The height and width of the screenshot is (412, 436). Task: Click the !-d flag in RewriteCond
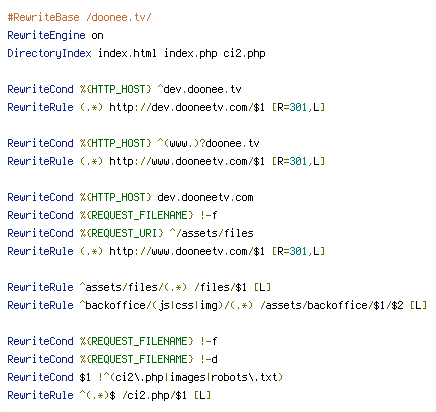(x=209, y=359)
